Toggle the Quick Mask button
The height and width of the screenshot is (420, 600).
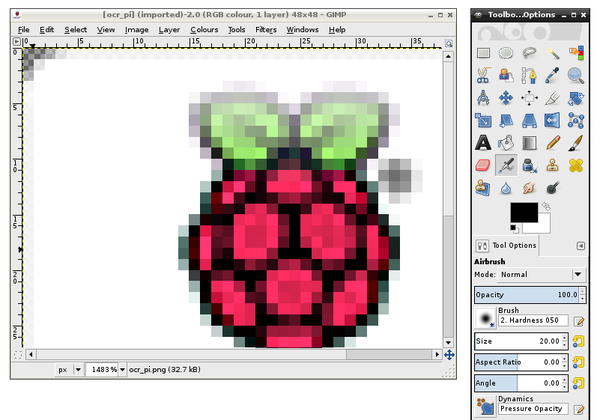[x=18, y=355]
